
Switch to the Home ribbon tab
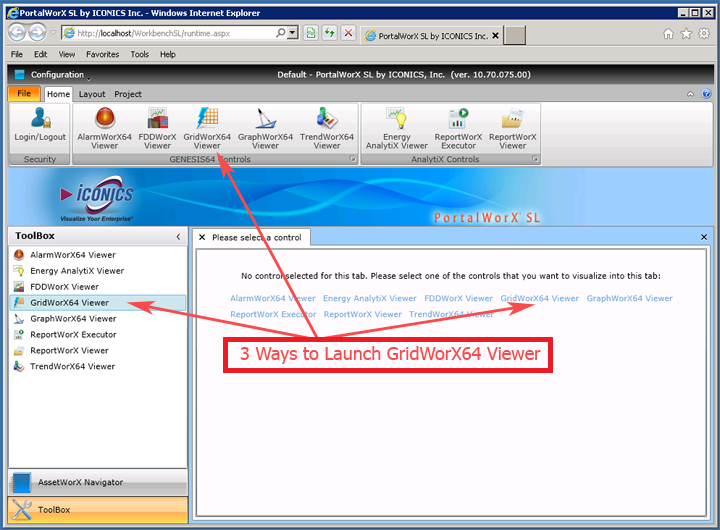pos(58,94)
